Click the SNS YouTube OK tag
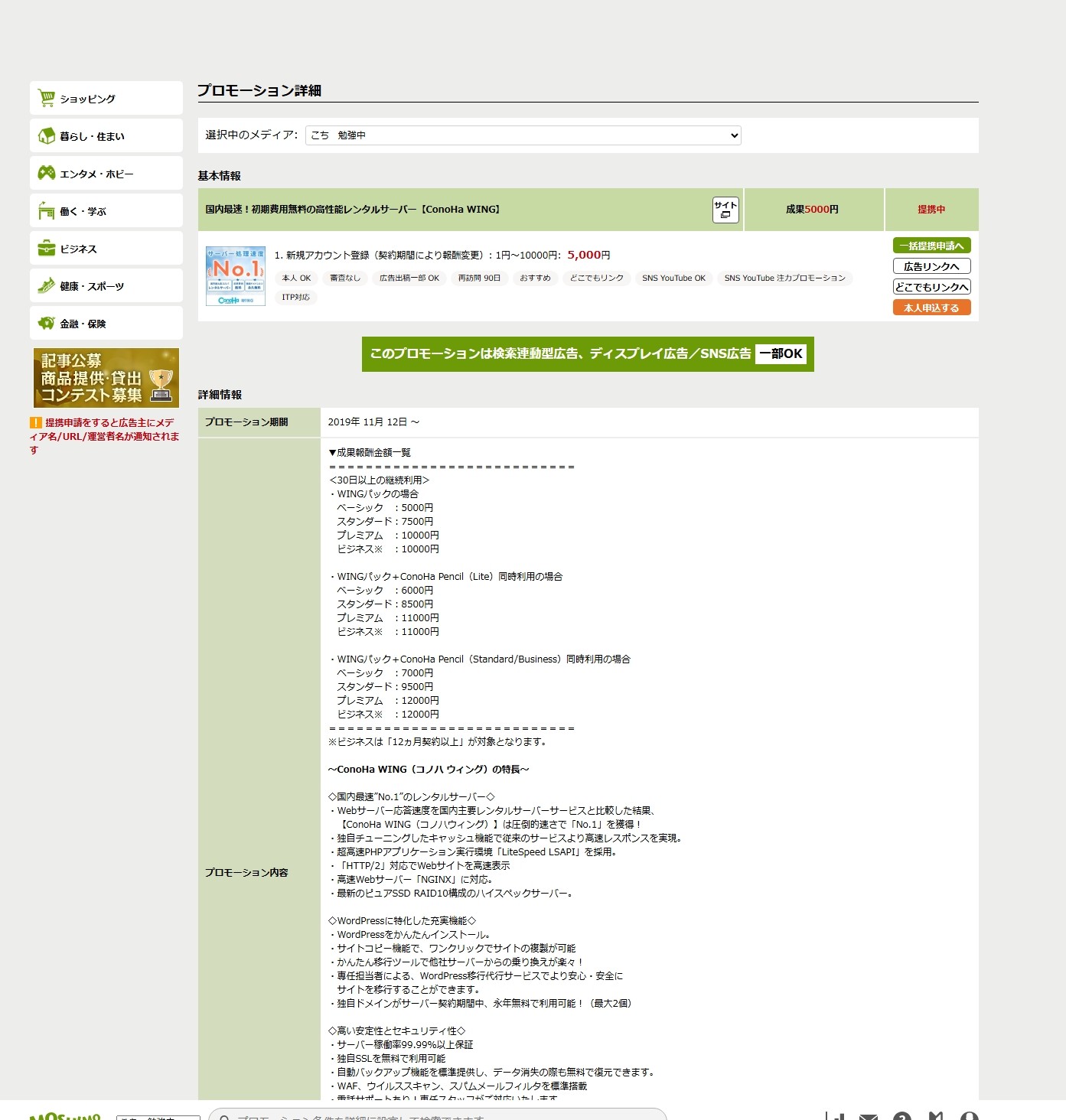This screenshot has height=1120, width=1066. pos(674,278)
